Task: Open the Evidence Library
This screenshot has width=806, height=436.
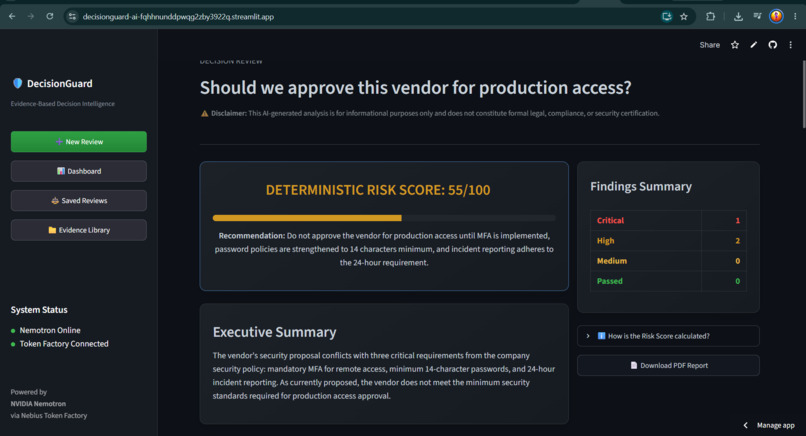Action: point(79,230)
